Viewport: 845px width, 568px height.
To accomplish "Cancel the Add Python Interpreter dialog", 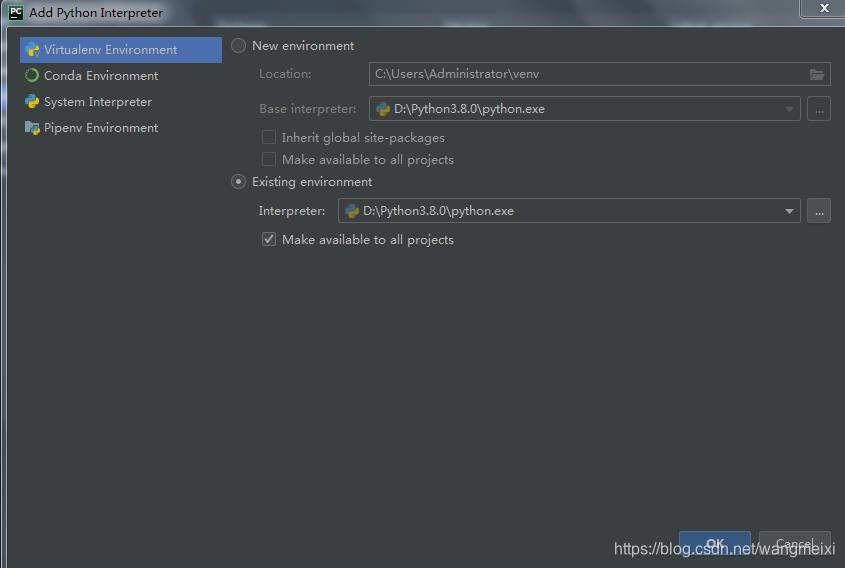I will click(795, 543).
